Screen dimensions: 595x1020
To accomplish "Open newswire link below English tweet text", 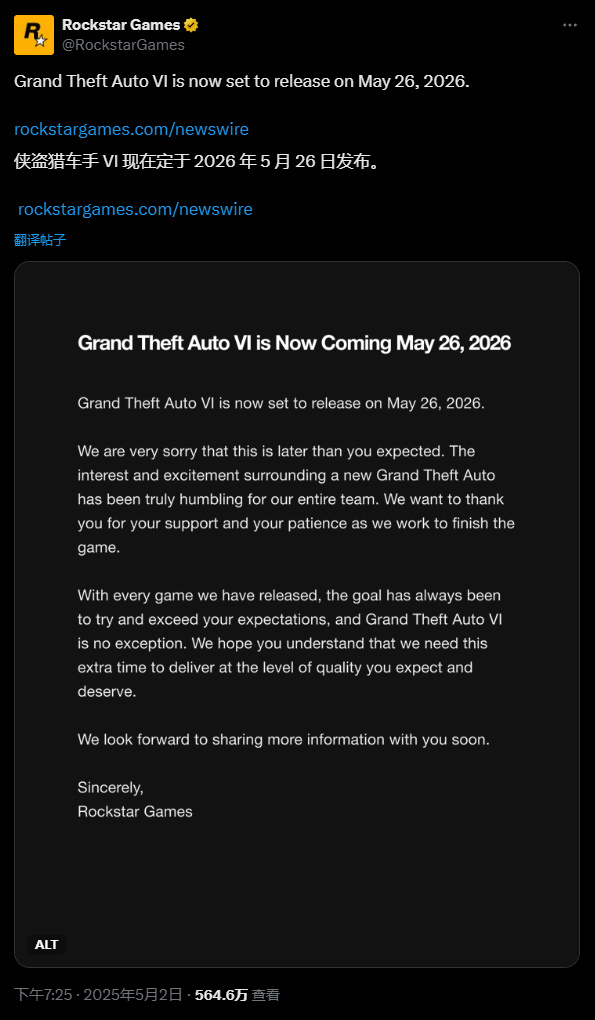I will 131,129.
